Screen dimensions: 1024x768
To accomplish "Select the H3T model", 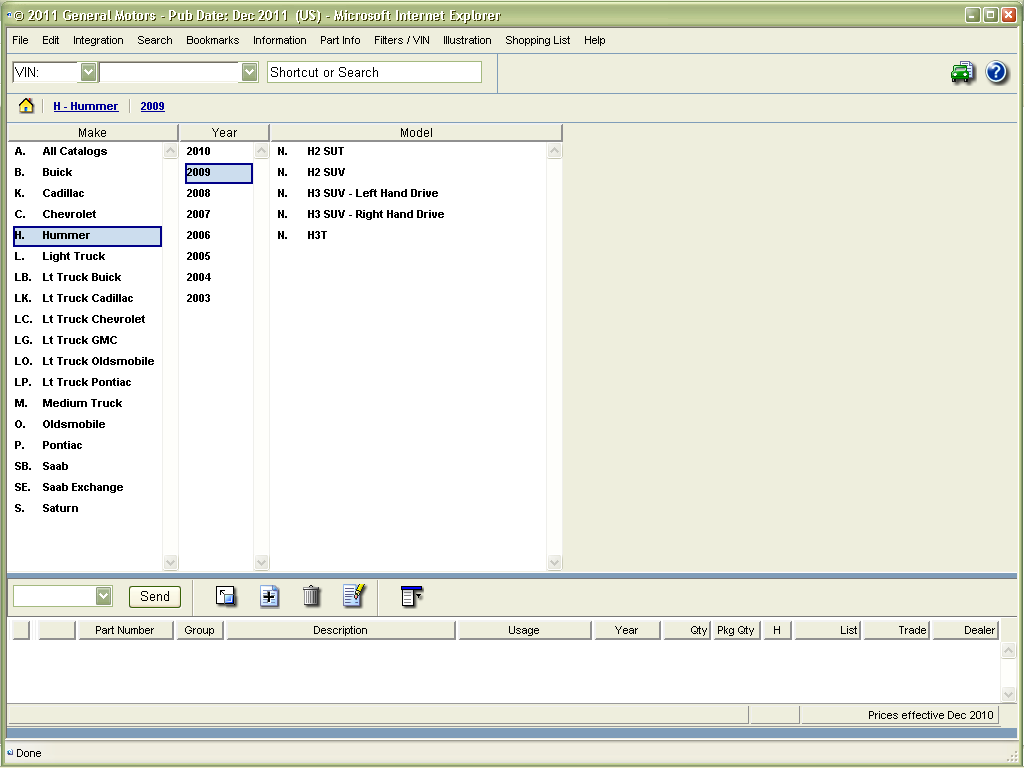I will [317, 234].
